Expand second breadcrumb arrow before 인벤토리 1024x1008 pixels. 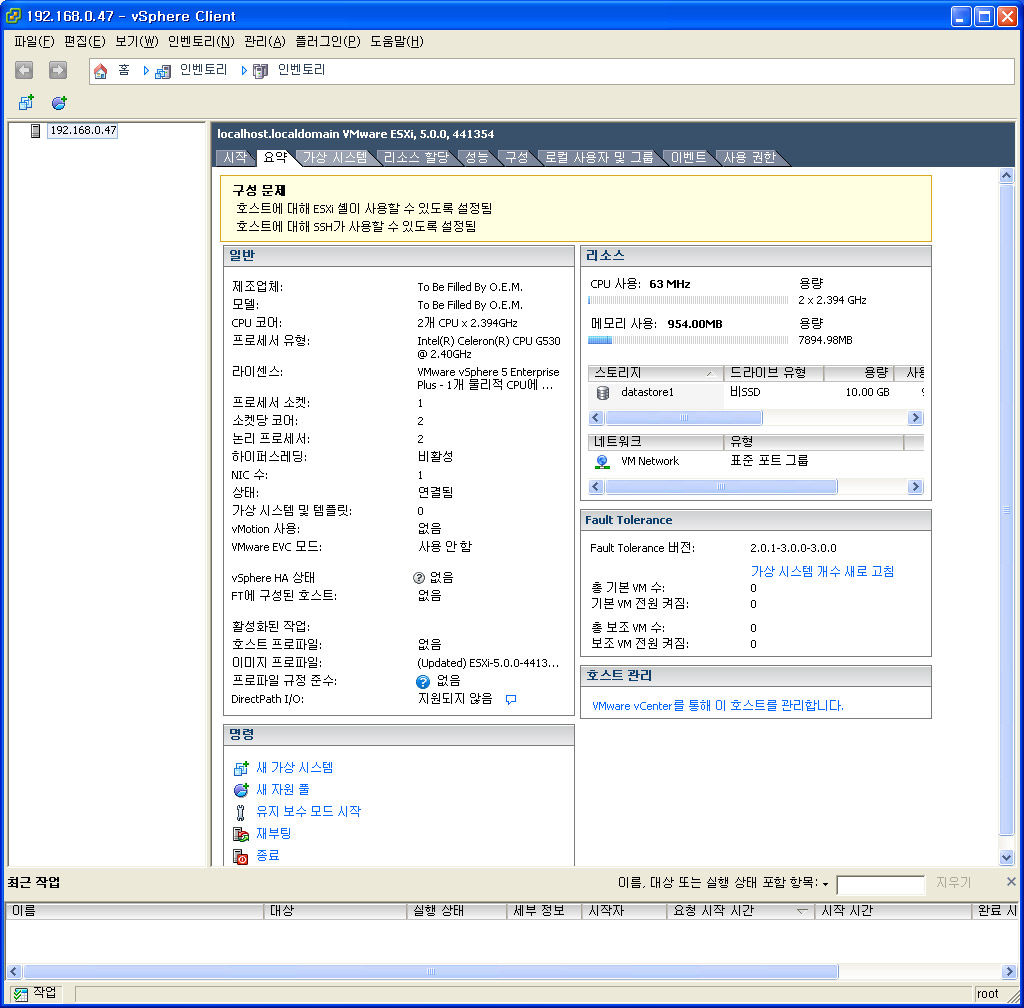point(244,71)
